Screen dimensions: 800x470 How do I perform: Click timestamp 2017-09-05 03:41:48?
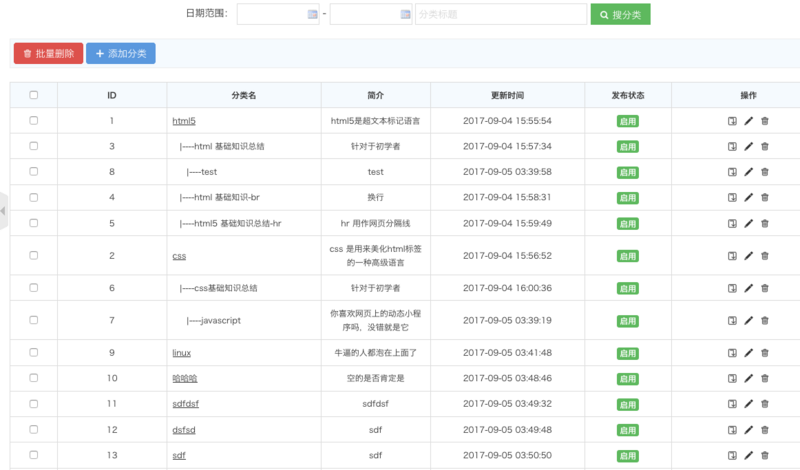coord(507,353)
